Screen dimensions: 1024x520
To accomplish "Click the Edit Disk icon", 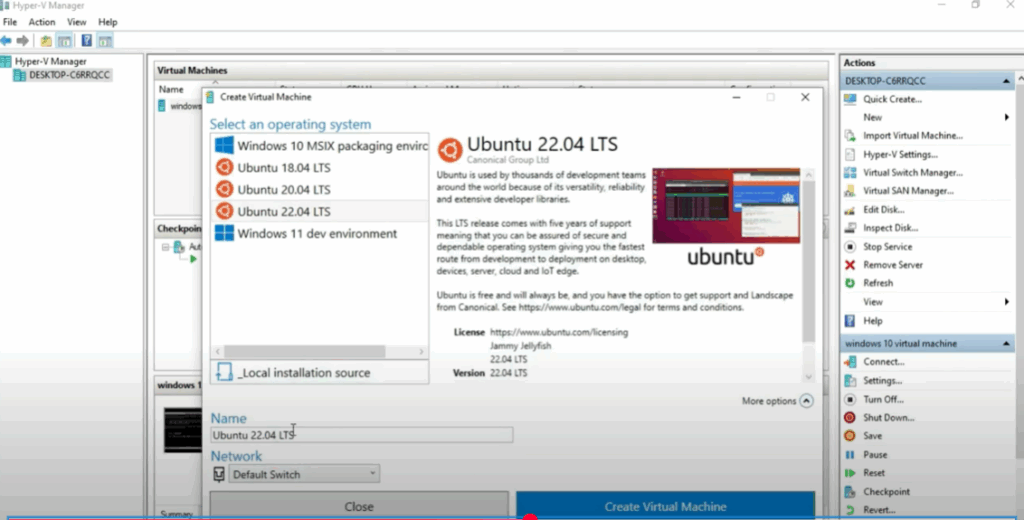I will point(850,210).
